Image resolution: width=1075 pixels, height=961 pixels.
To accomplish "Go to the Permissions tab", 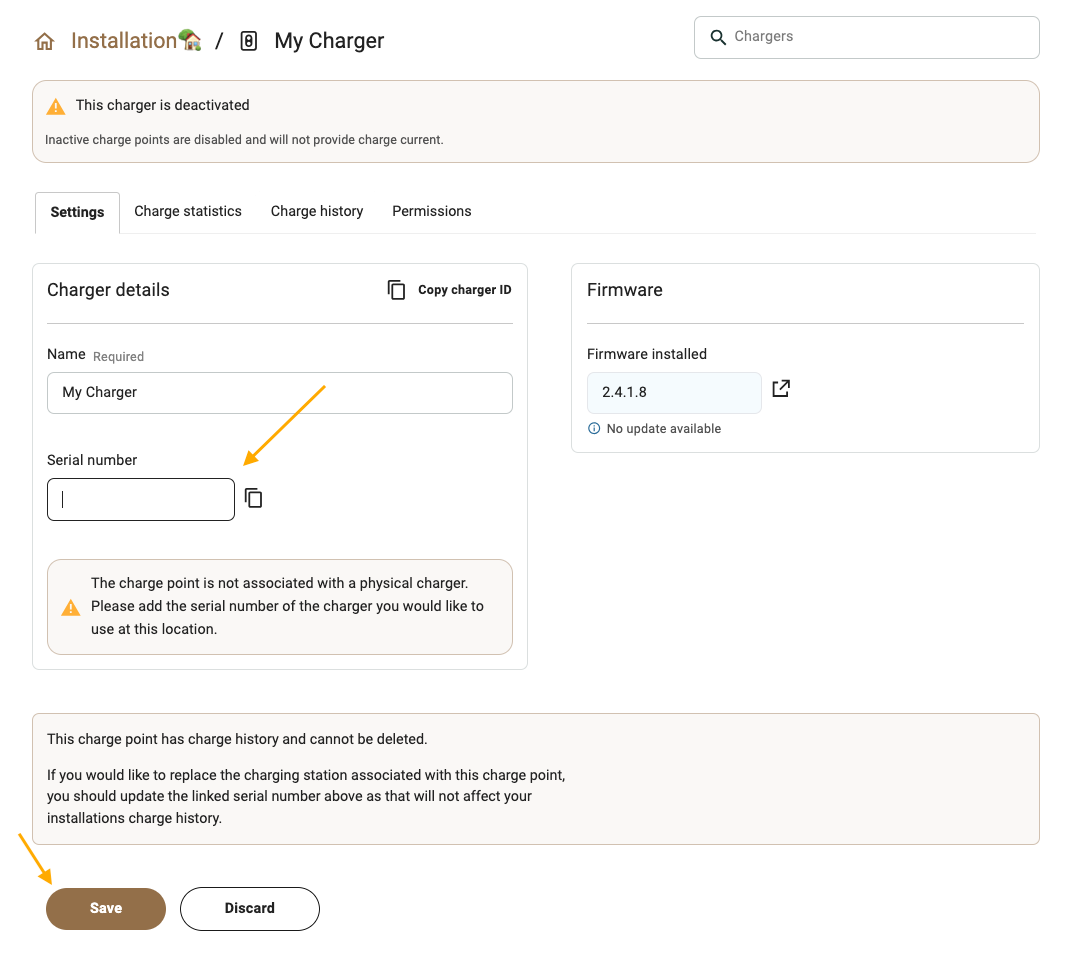I will (431, 212).
